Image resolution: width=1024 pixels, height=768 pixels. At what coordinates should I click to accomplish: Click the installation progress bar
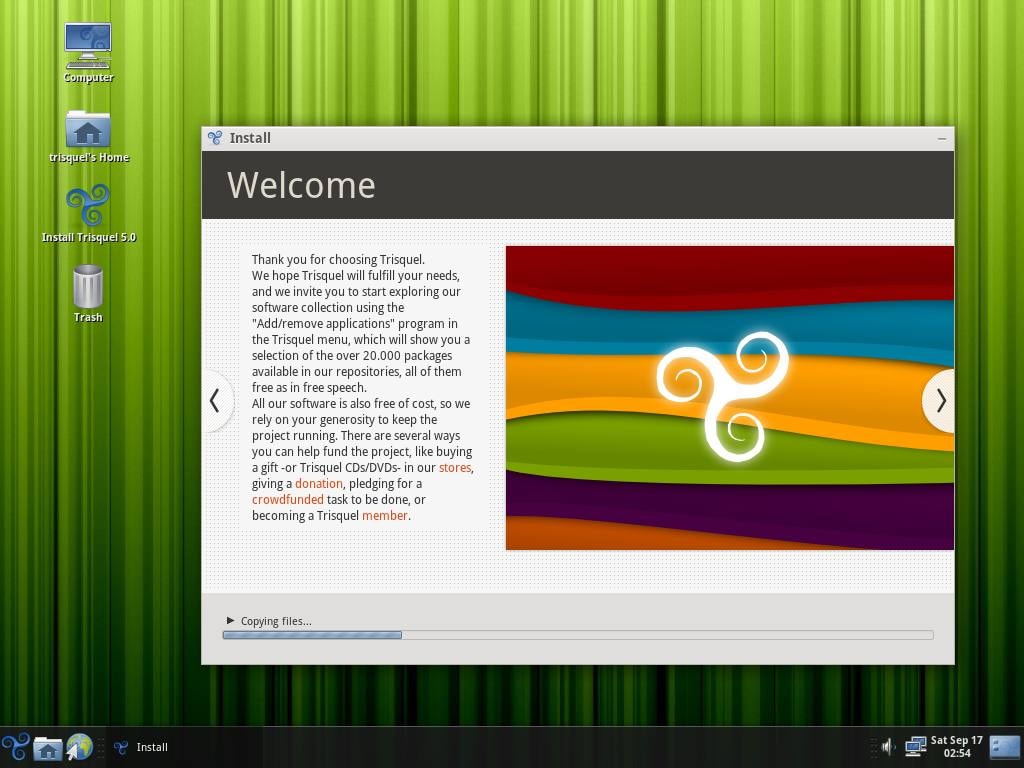pyautogui.click(x=578, y=635)
